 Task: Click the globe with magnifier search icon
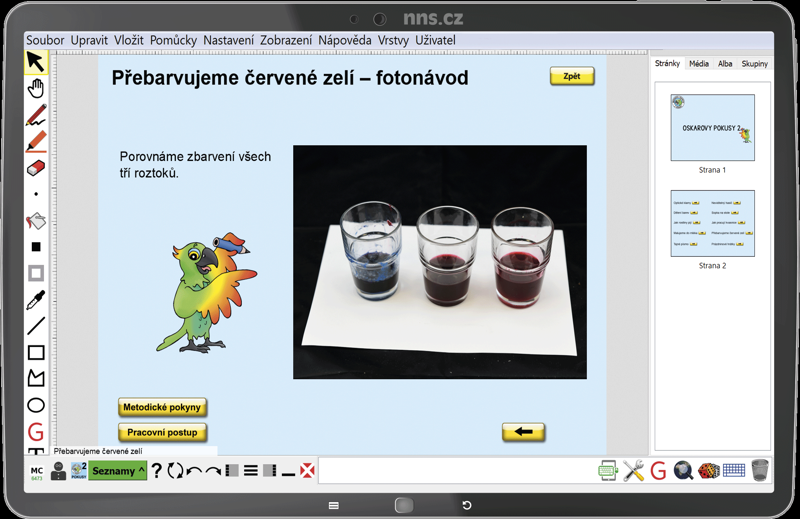pyautogui.click(x=683, y=470)
